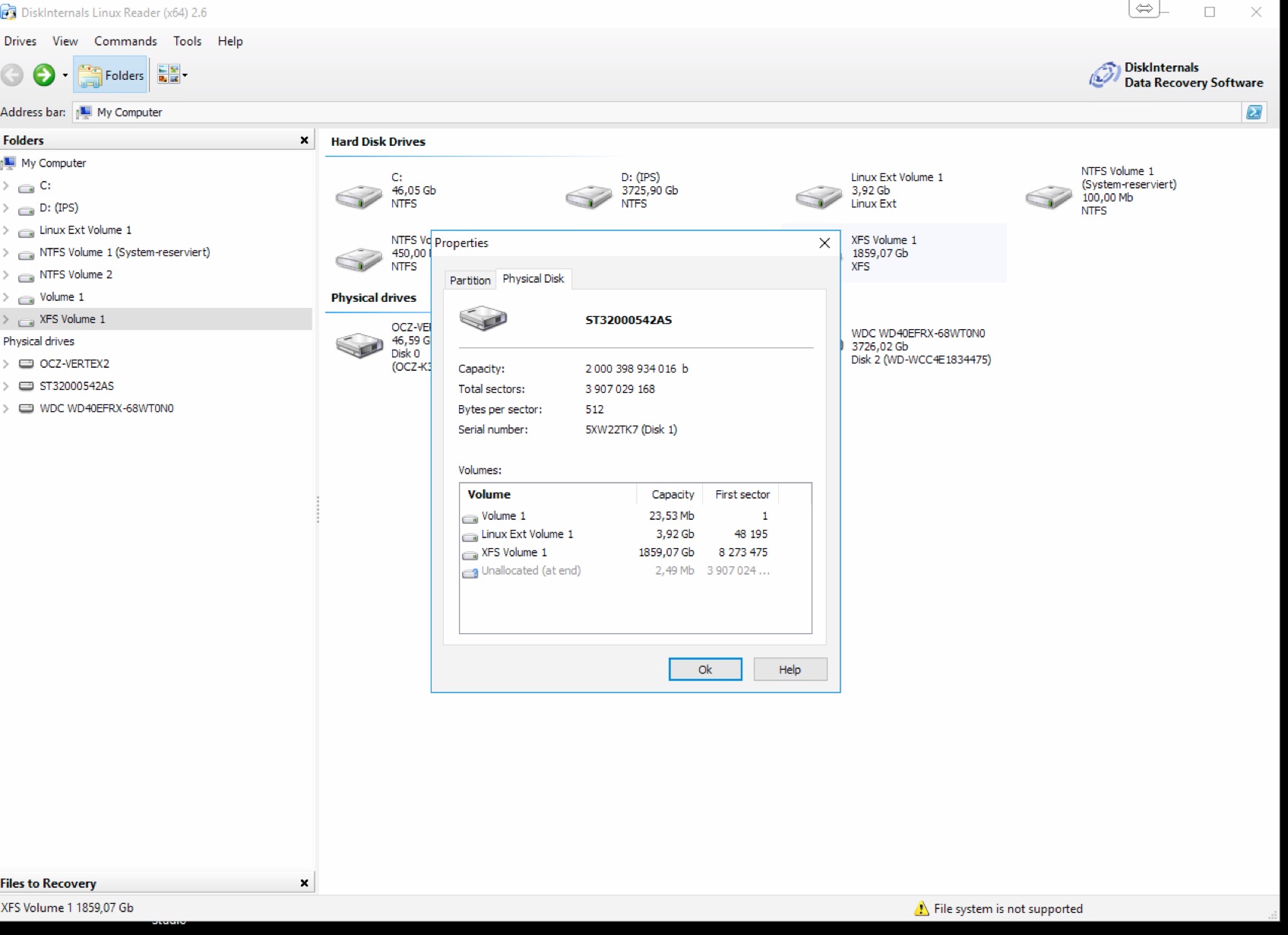
Task: Select WDC WD40EFRX-68WT0N0 in the drives pane
Action: coord(921,347)
